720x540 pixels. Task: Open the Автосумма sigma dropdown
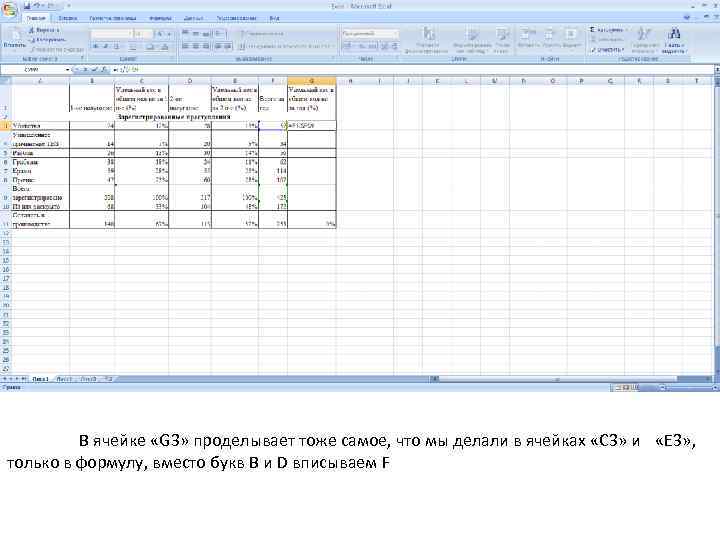click(x=608, y=30)
